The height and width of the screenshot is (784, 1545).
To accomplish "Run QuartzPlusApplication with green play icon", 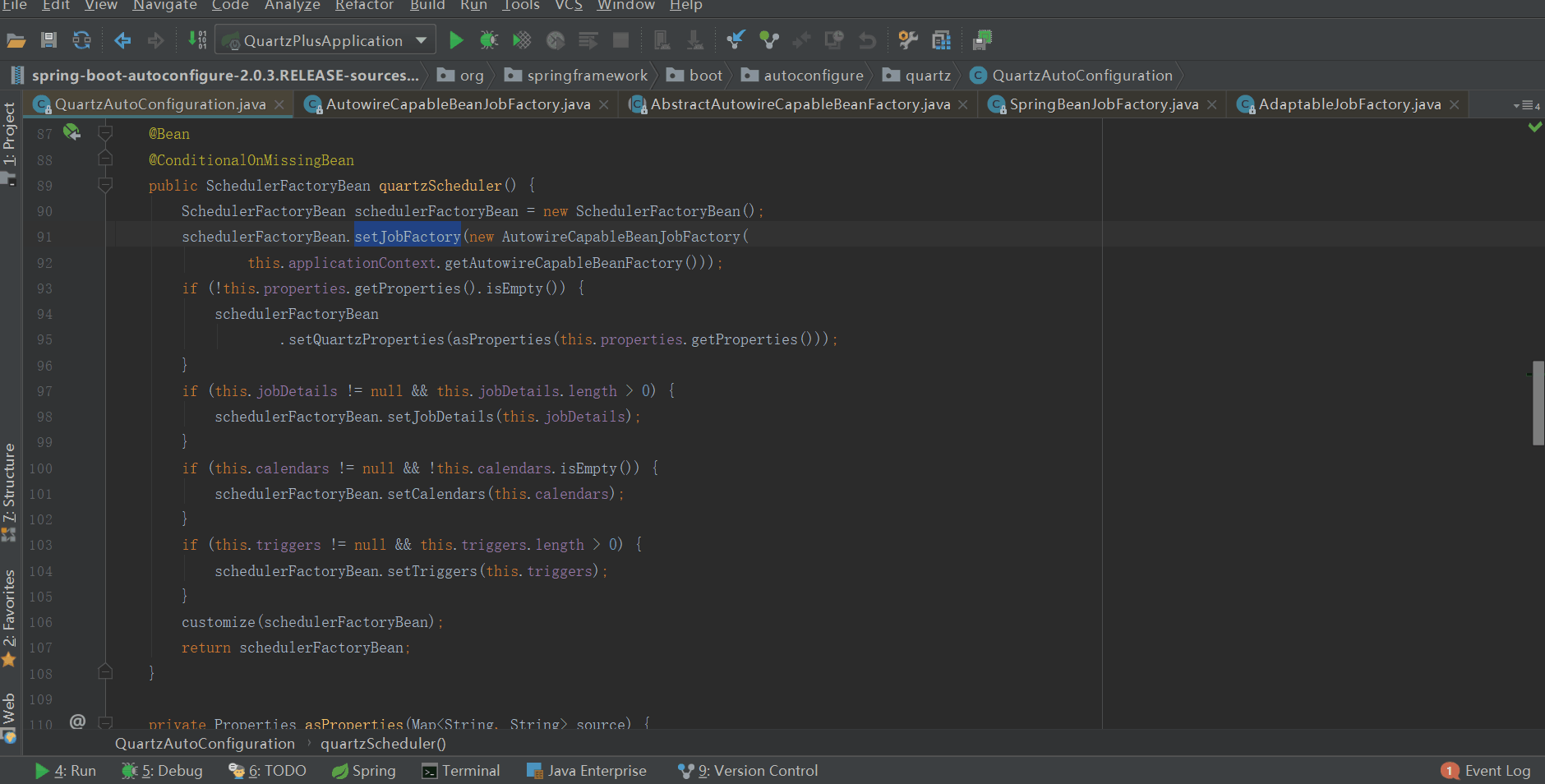I will pyautogui.click(x=456, y=40).
